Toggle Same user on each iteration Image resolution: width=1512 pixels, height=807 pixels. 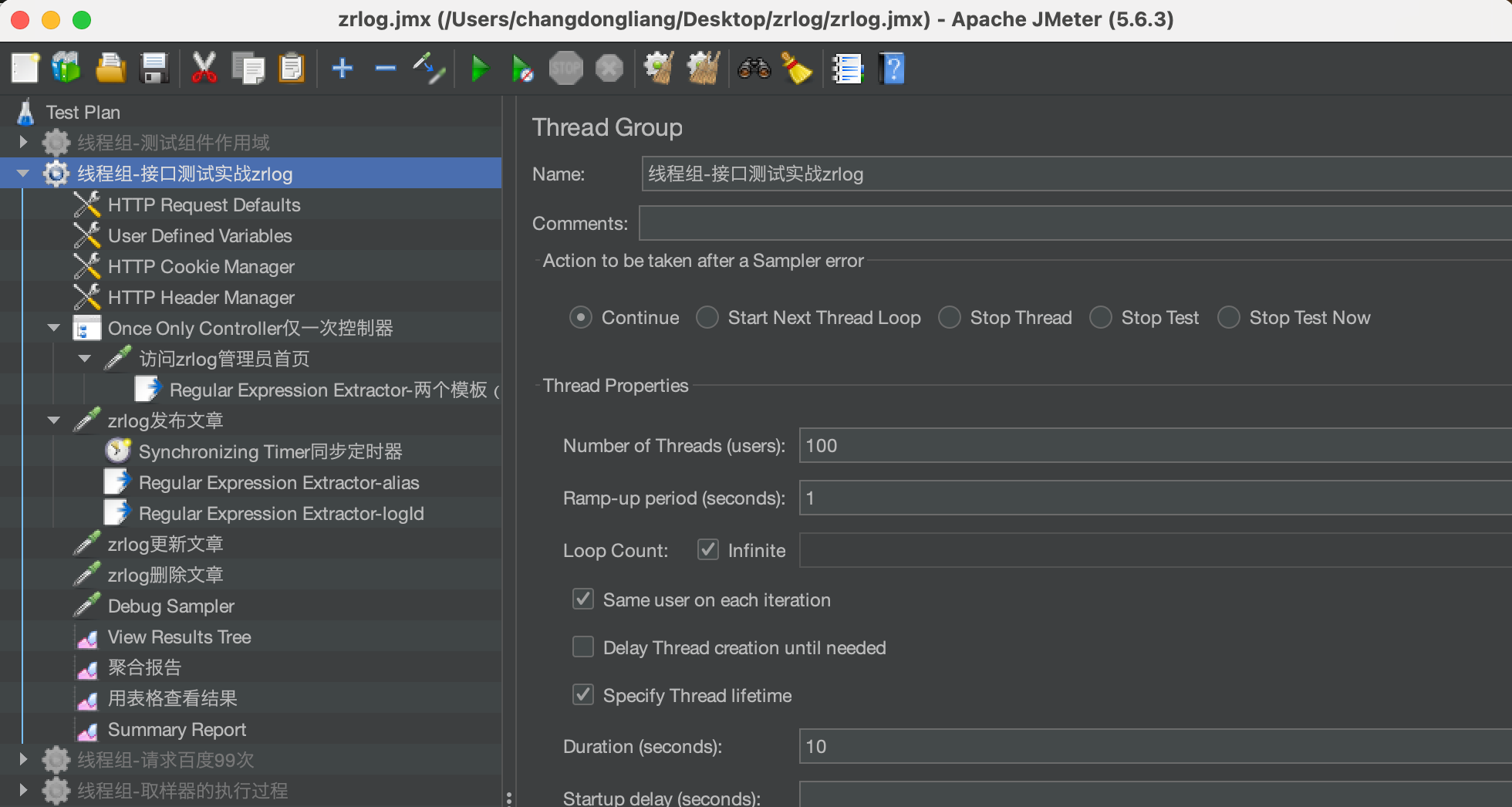tap(583, 599)
